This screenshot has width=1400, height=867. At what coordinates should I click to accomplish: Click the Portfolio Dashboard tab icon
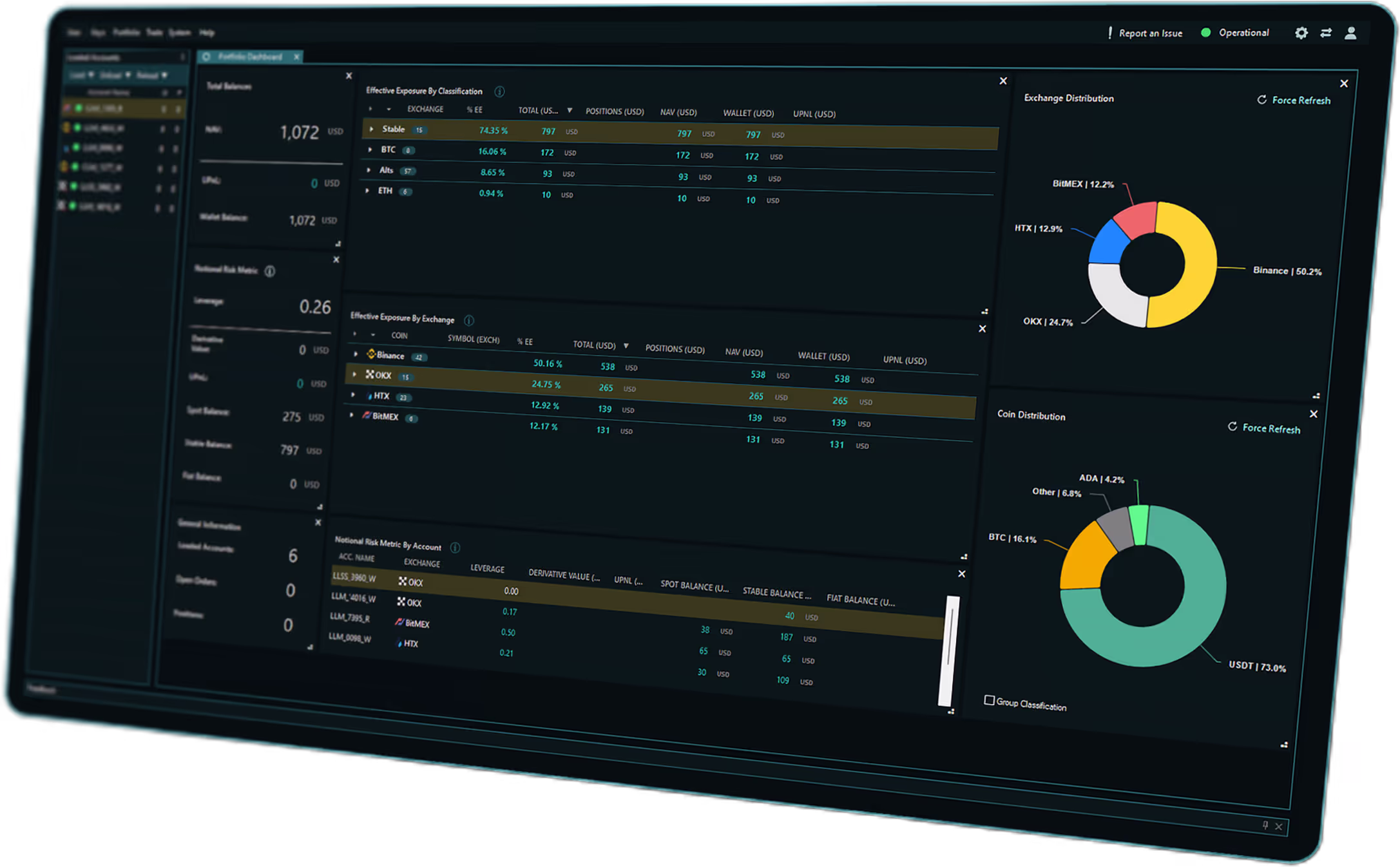click(x=206, y=57)
